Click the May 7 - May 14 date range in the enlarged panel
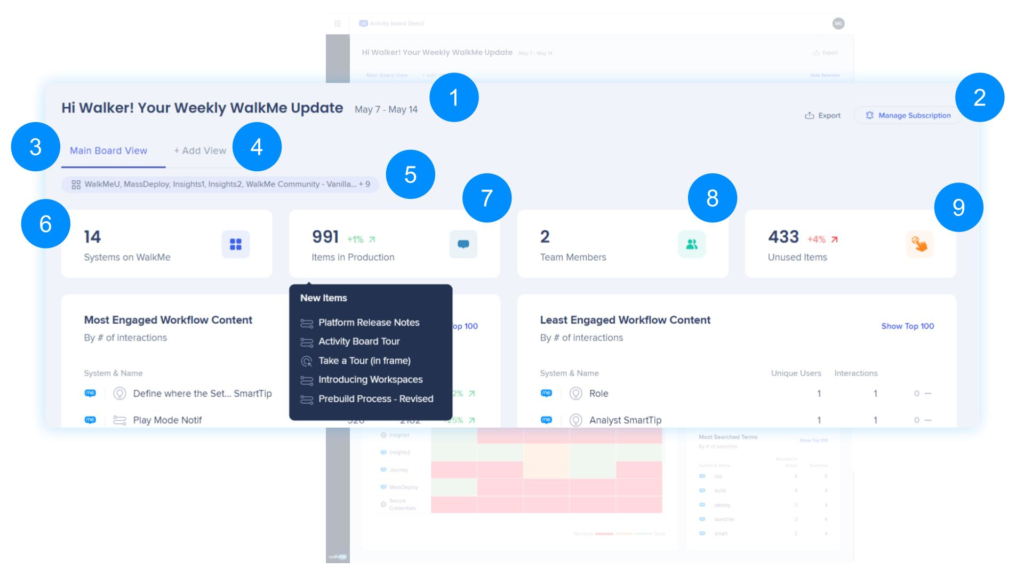This screenshot has height=576, width=1024. click(386, 110)
